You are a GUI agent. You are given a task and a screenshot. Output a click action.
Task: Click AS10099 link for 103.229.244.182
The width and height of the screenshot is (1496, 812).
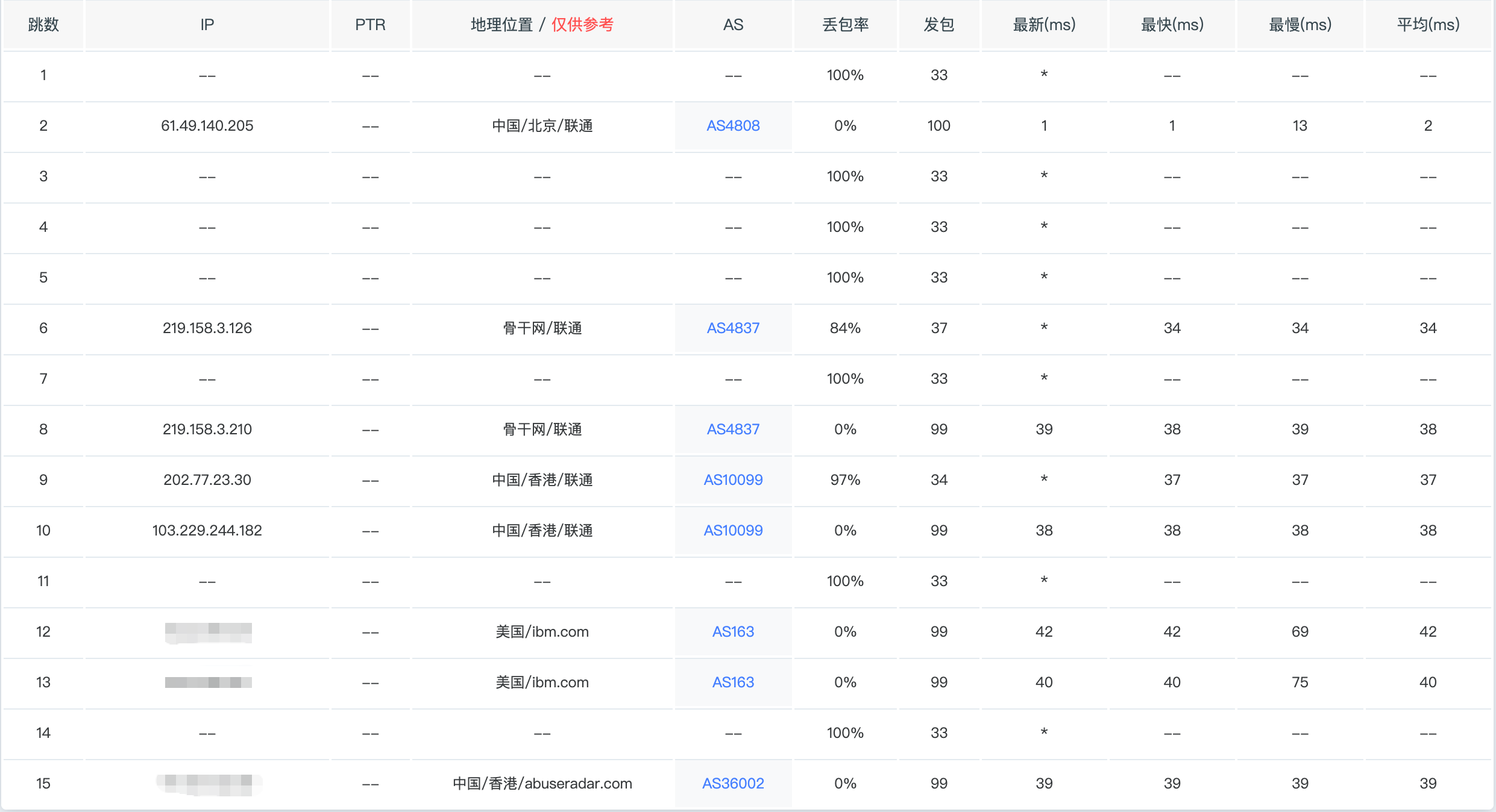[x=733, y=531]
